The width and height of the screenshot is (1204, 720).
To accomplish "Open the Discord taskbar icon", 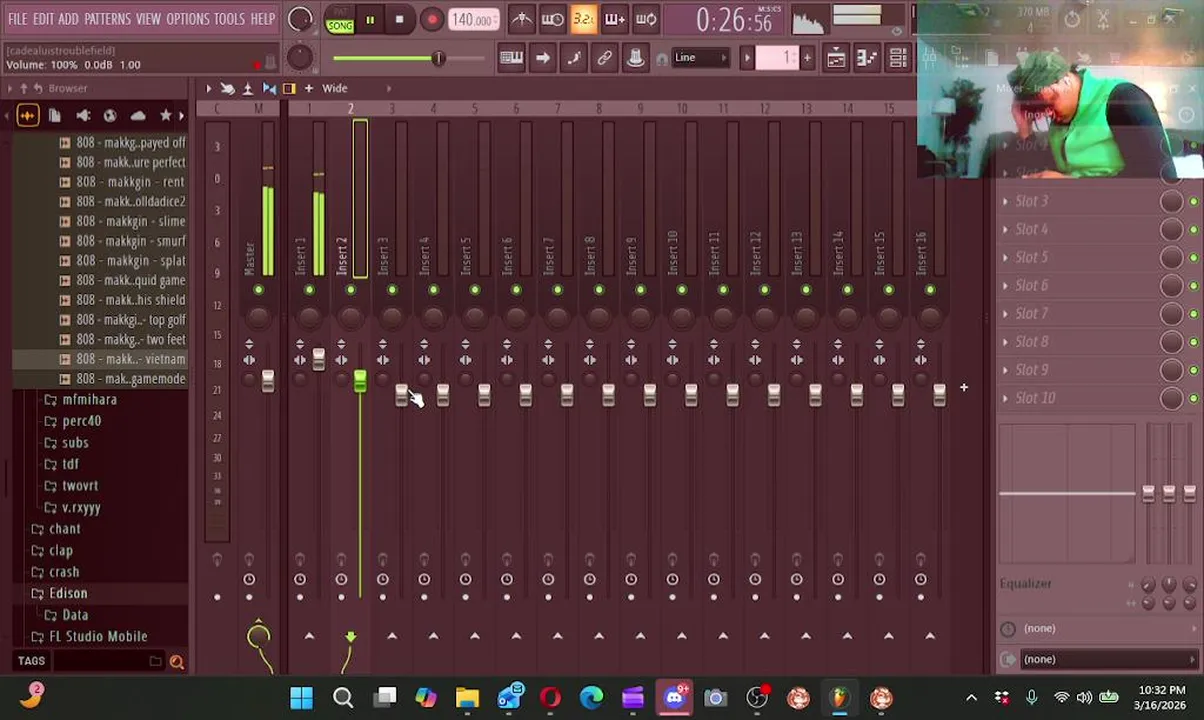I will (x=674, y=697).
